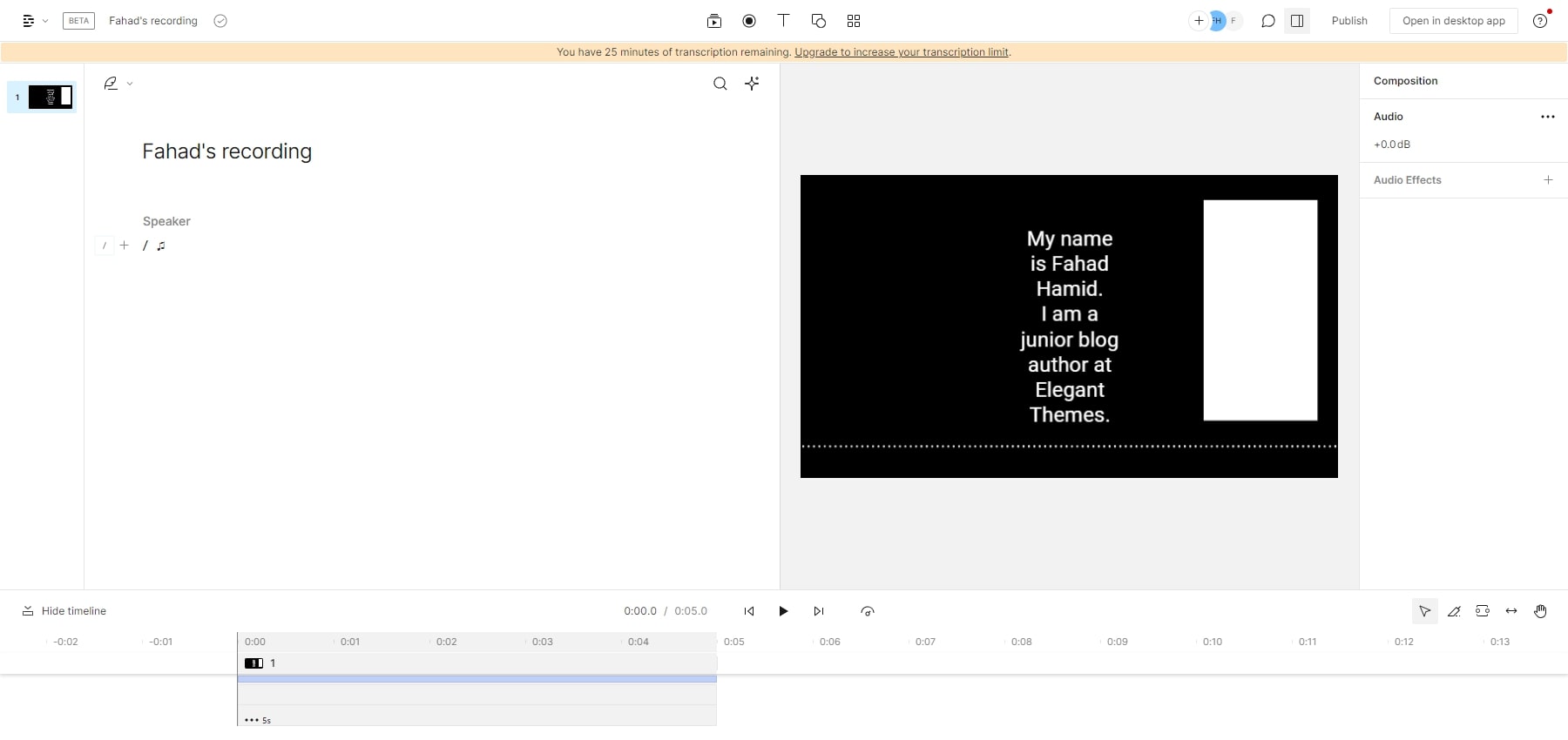Select the arrow selection tool

[x=1425, y=611]
